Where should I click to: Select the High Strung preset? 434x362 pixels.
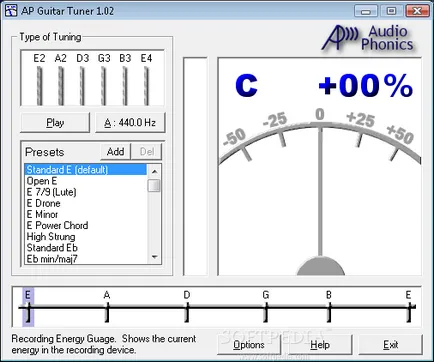click(86, 237)
